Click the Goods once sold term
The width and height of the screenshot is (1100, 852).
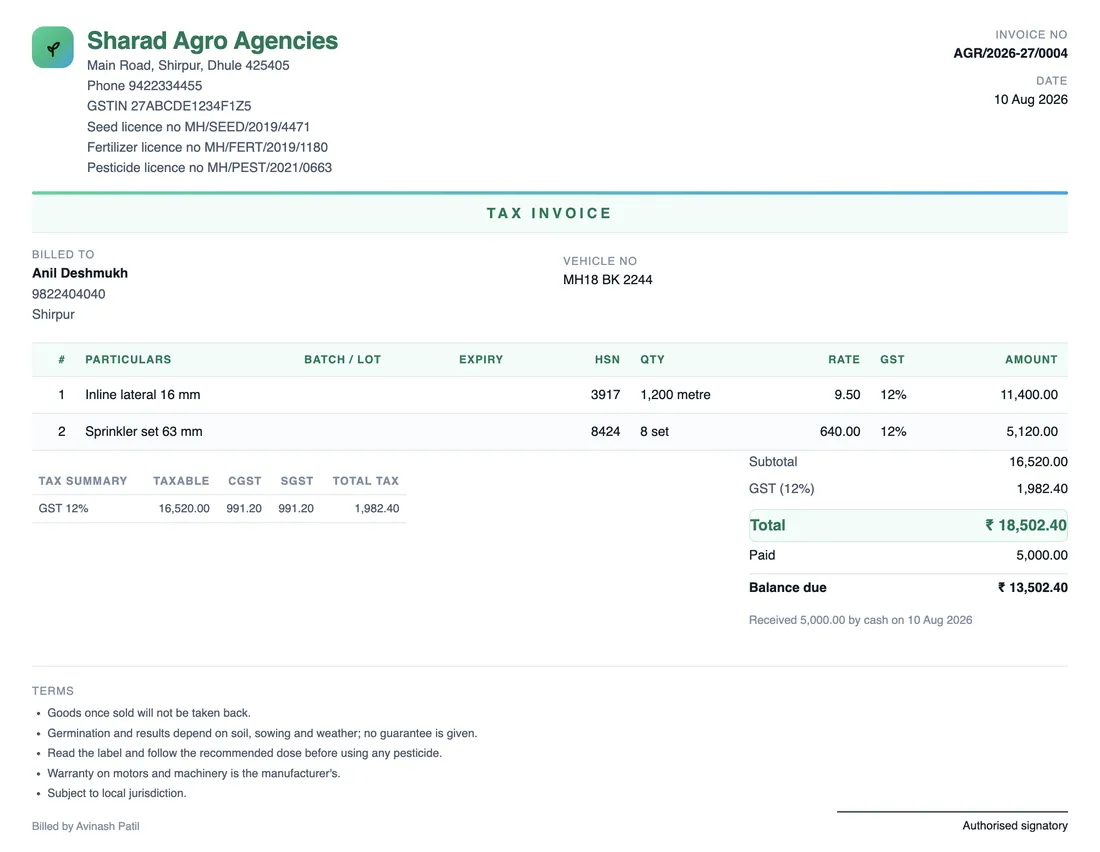(x=149, y=713)
